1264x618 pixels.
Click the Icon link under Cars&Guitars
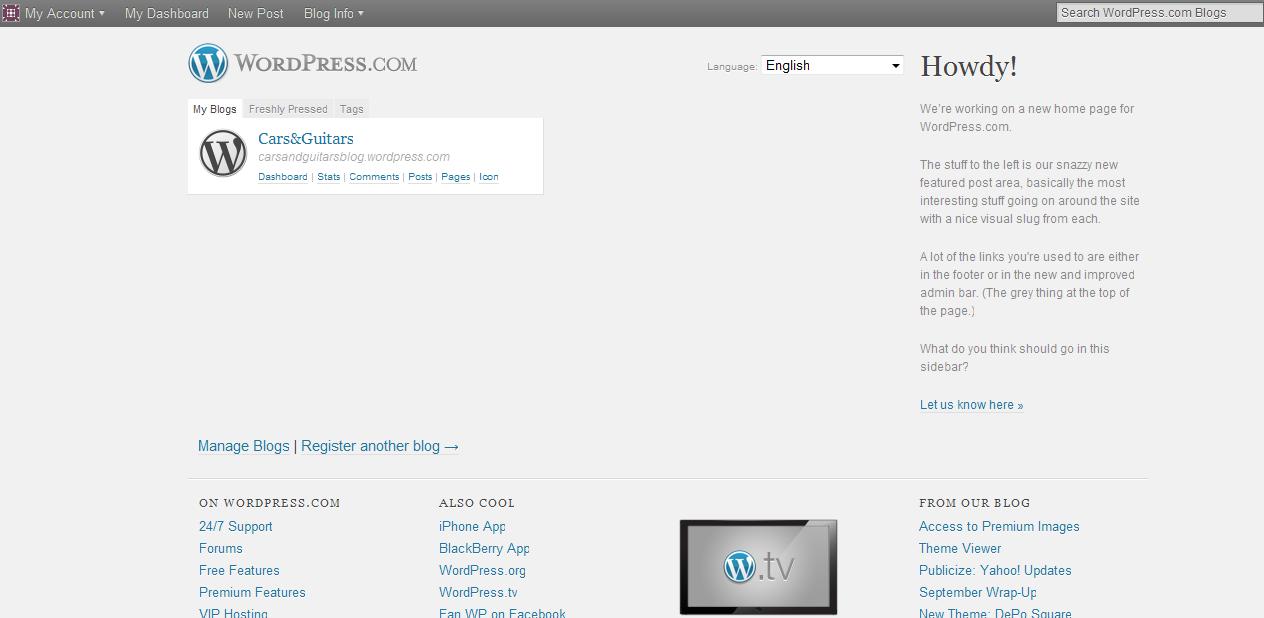point(489,177)
